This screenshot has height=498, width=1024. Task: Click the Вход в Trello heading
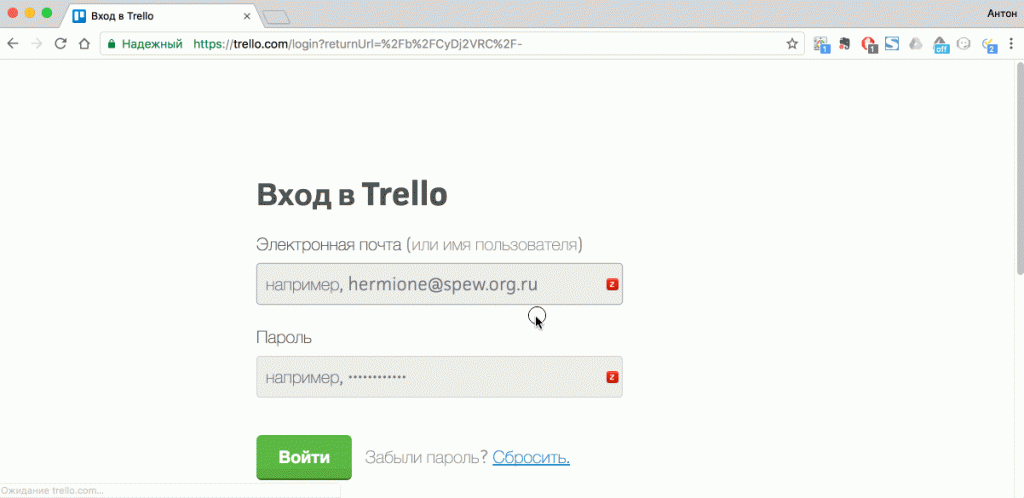352,195
